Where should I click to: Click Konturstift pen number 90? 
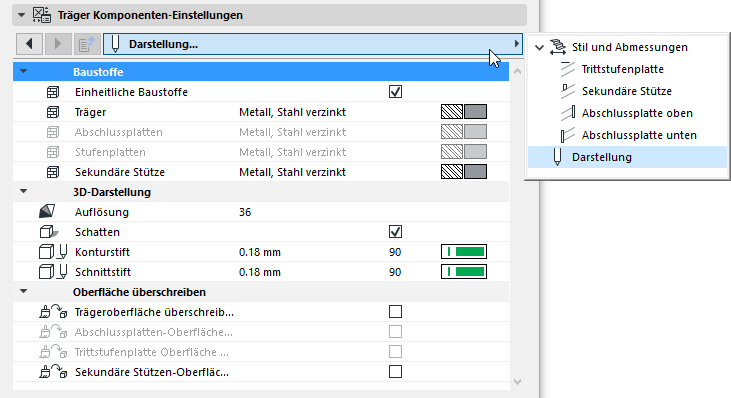[395, 252]
